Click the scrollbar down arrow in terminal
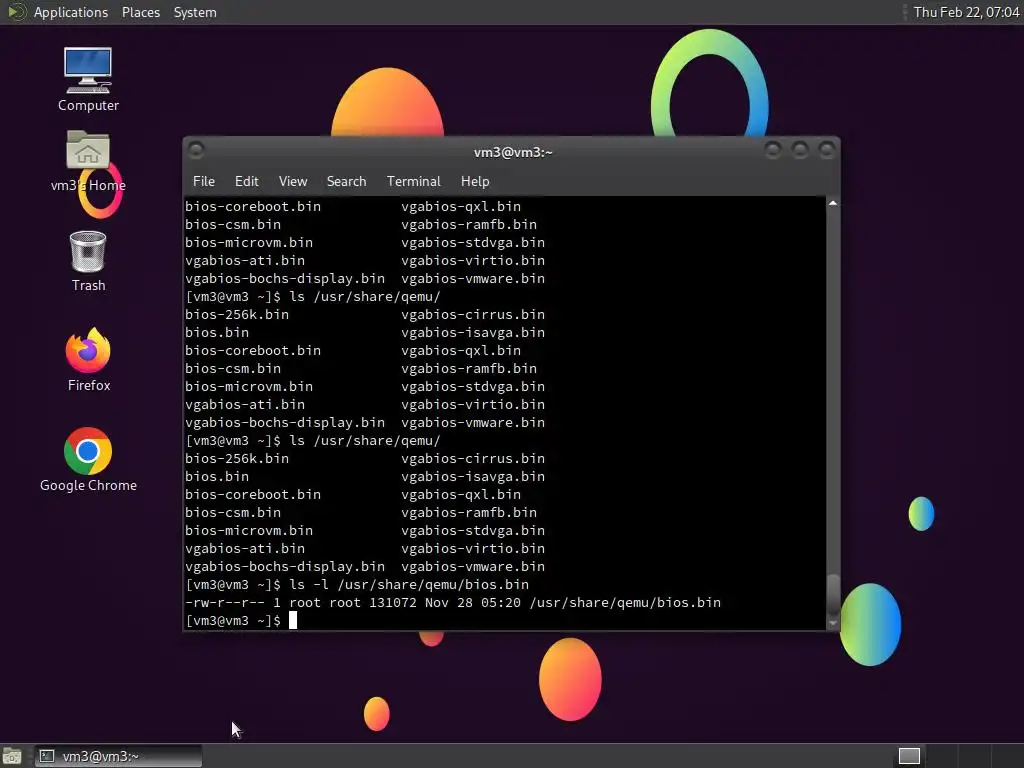1024x768 pixels. pos(833,623)
